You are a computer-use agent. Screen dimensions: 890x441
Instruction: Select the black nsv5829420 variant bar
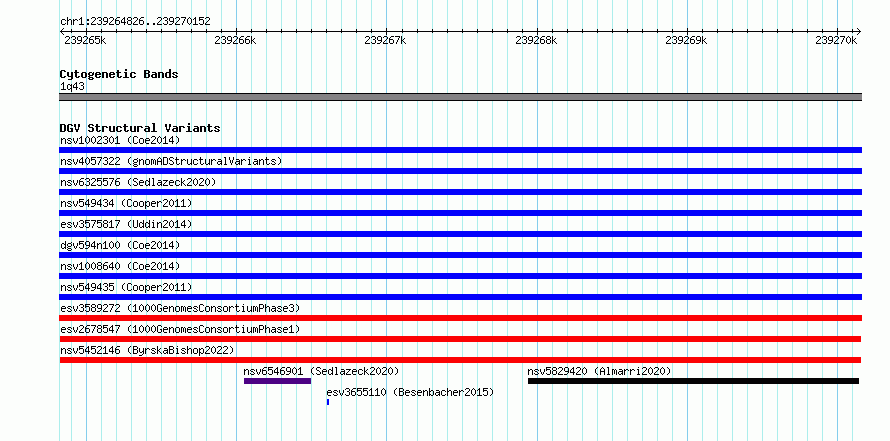click(693, 381)
